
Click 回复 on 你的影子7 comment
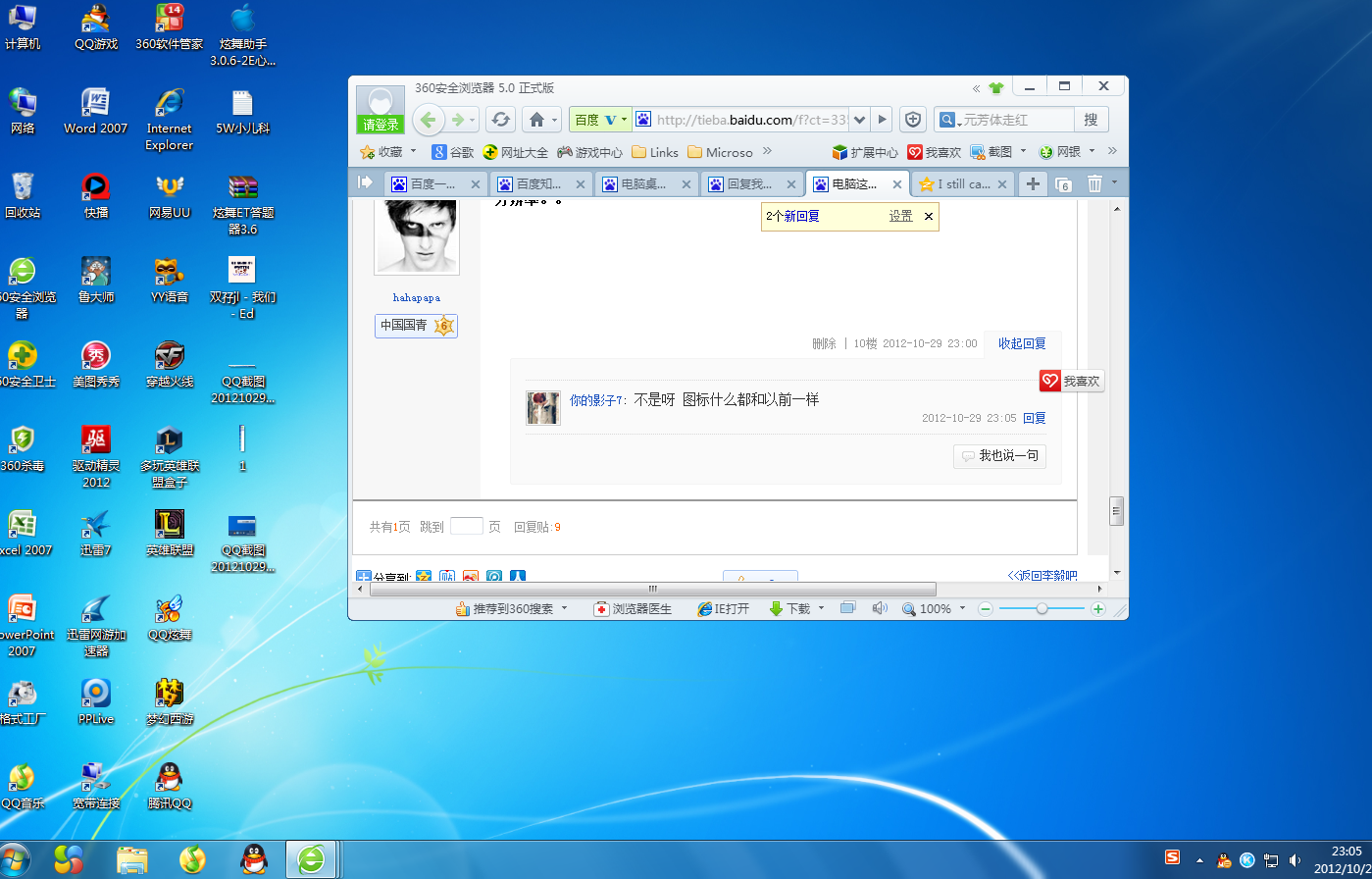click(1035, 418)
